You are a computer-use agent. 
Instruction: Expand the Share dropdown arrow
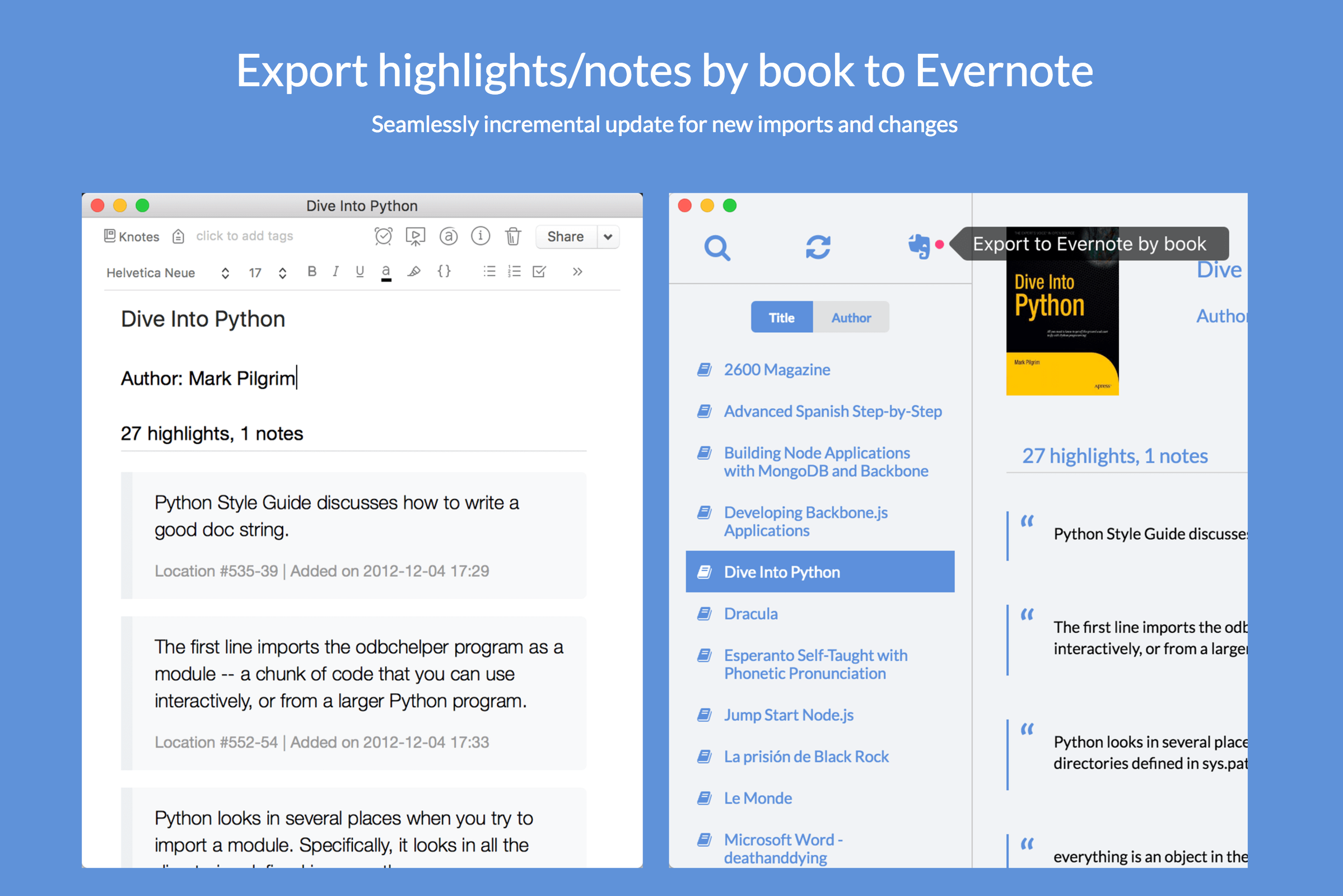(x=608, y=236)
